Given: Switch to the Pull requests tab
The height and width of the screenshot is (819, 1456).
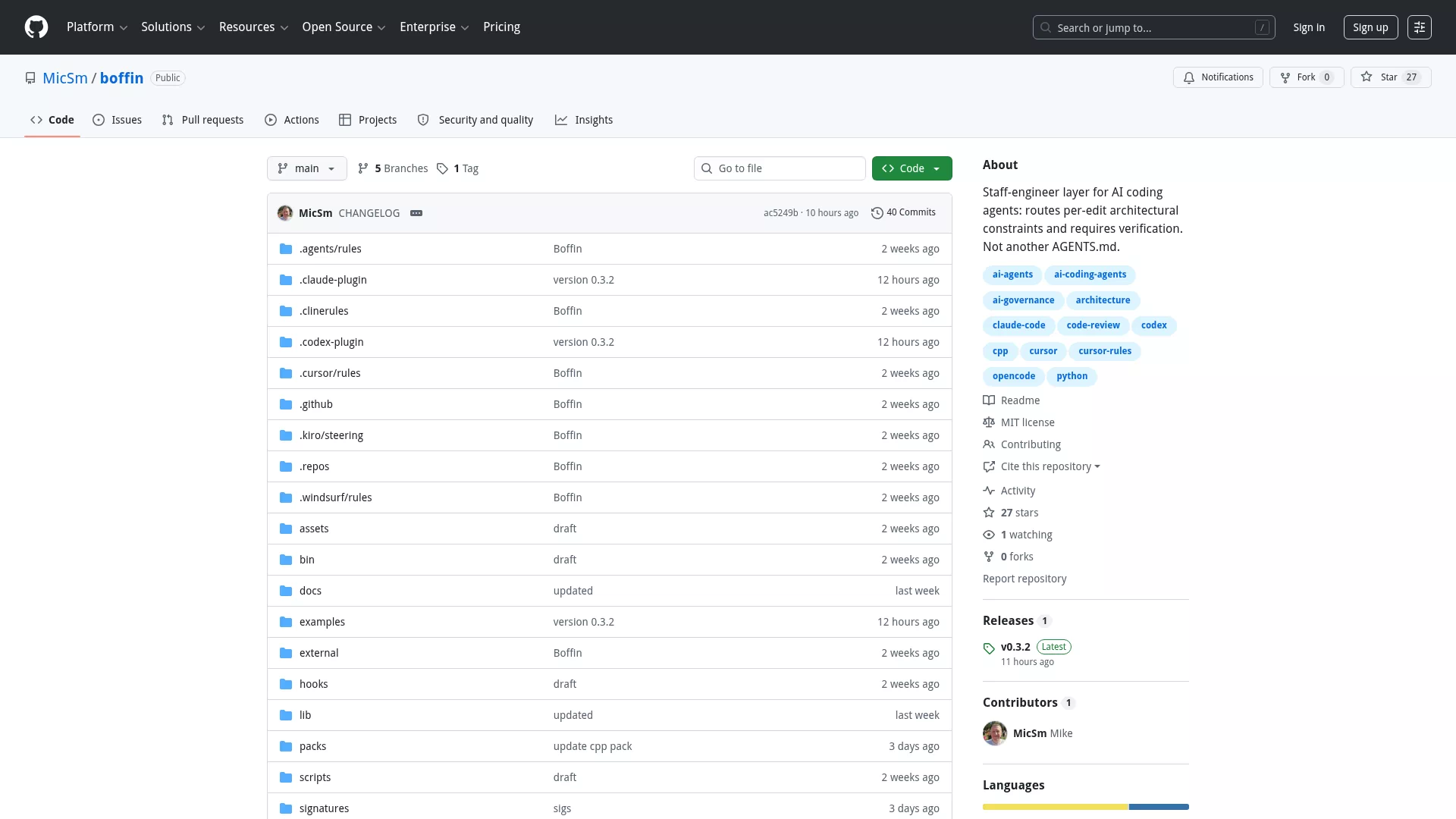Looking at the screenshot, I should (x=202, y=120).
